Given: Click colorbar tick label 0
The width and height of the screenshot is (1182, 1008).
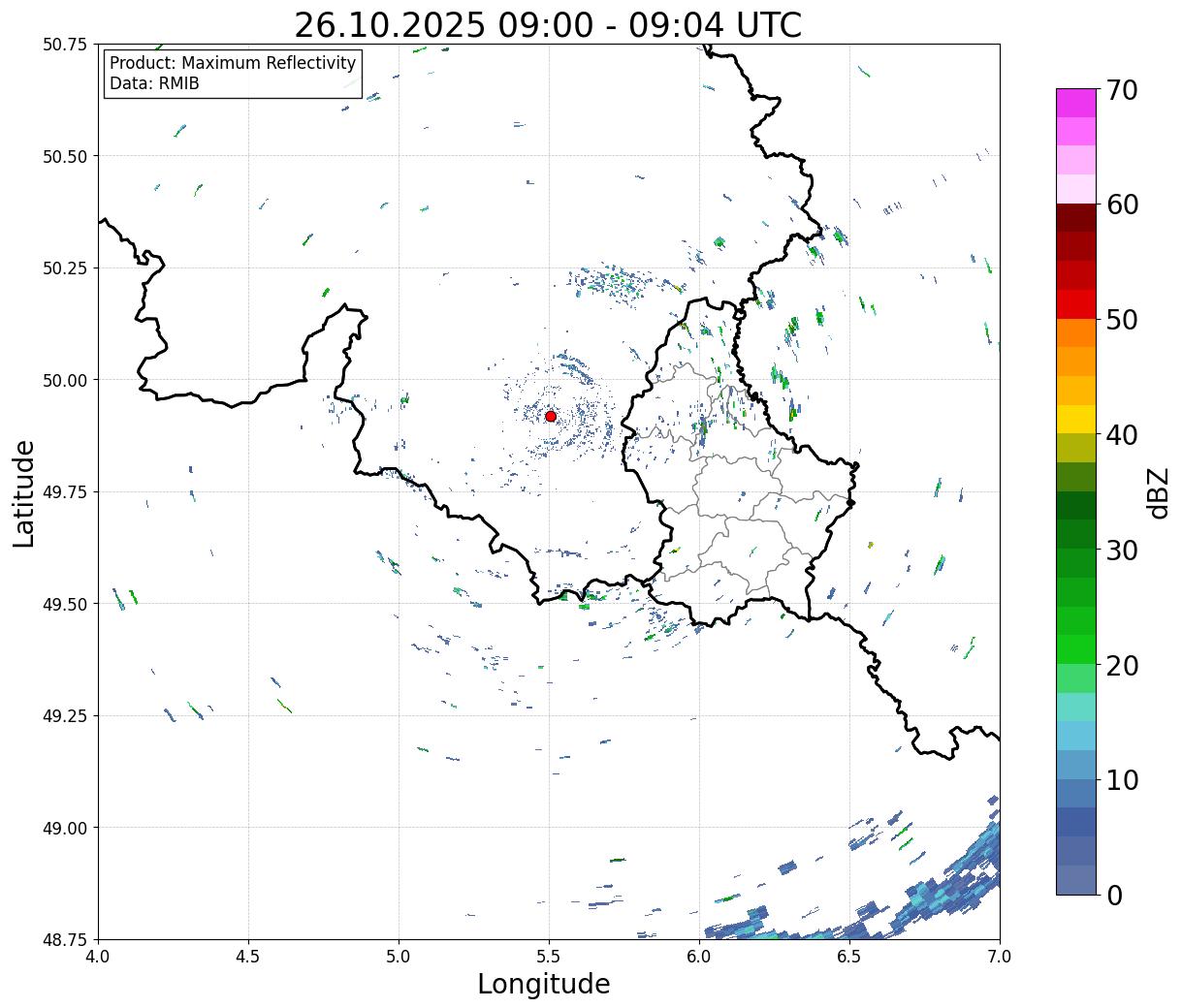Looking at the screenshot, I should pos(1113,896).
